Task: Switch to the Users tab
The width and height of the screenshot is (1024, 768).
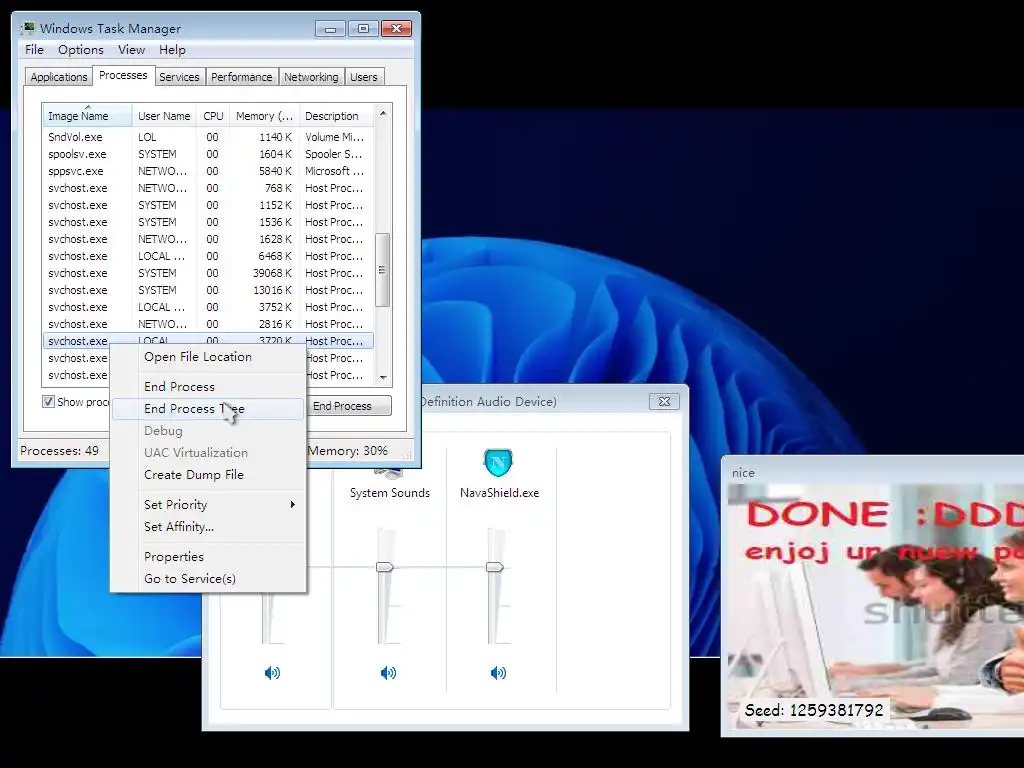Action: tap(364, 77)
